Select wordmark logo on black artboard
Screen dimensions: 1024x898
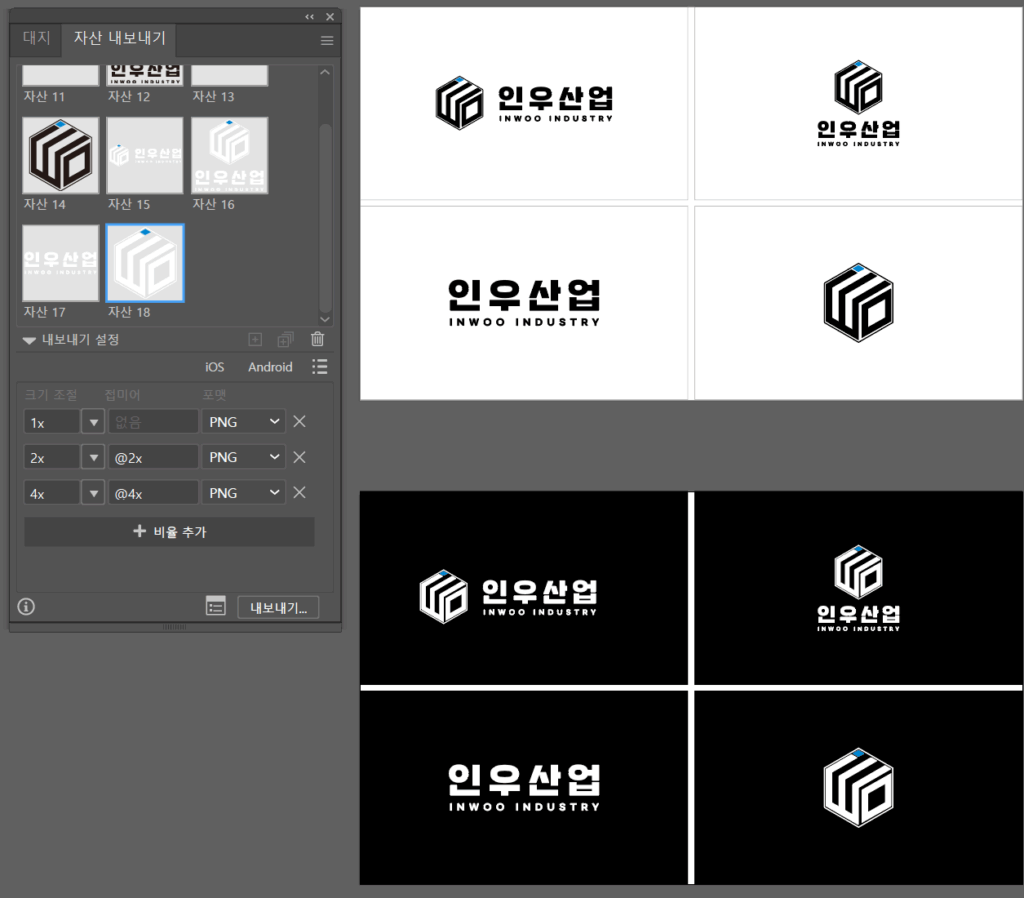pyautogui.click(x=524, y=787)
